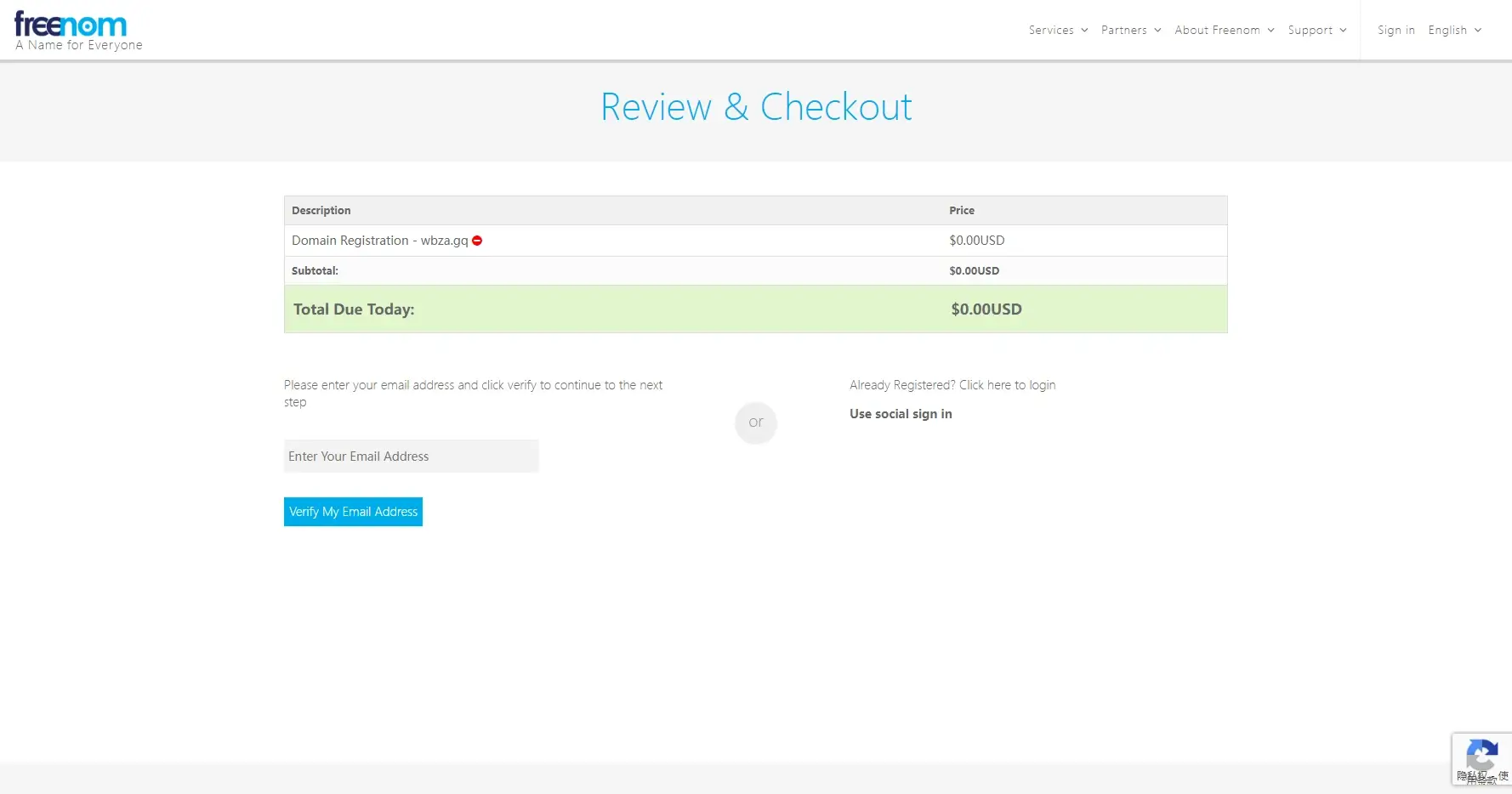Open the Partners menu

(1123, 31)
